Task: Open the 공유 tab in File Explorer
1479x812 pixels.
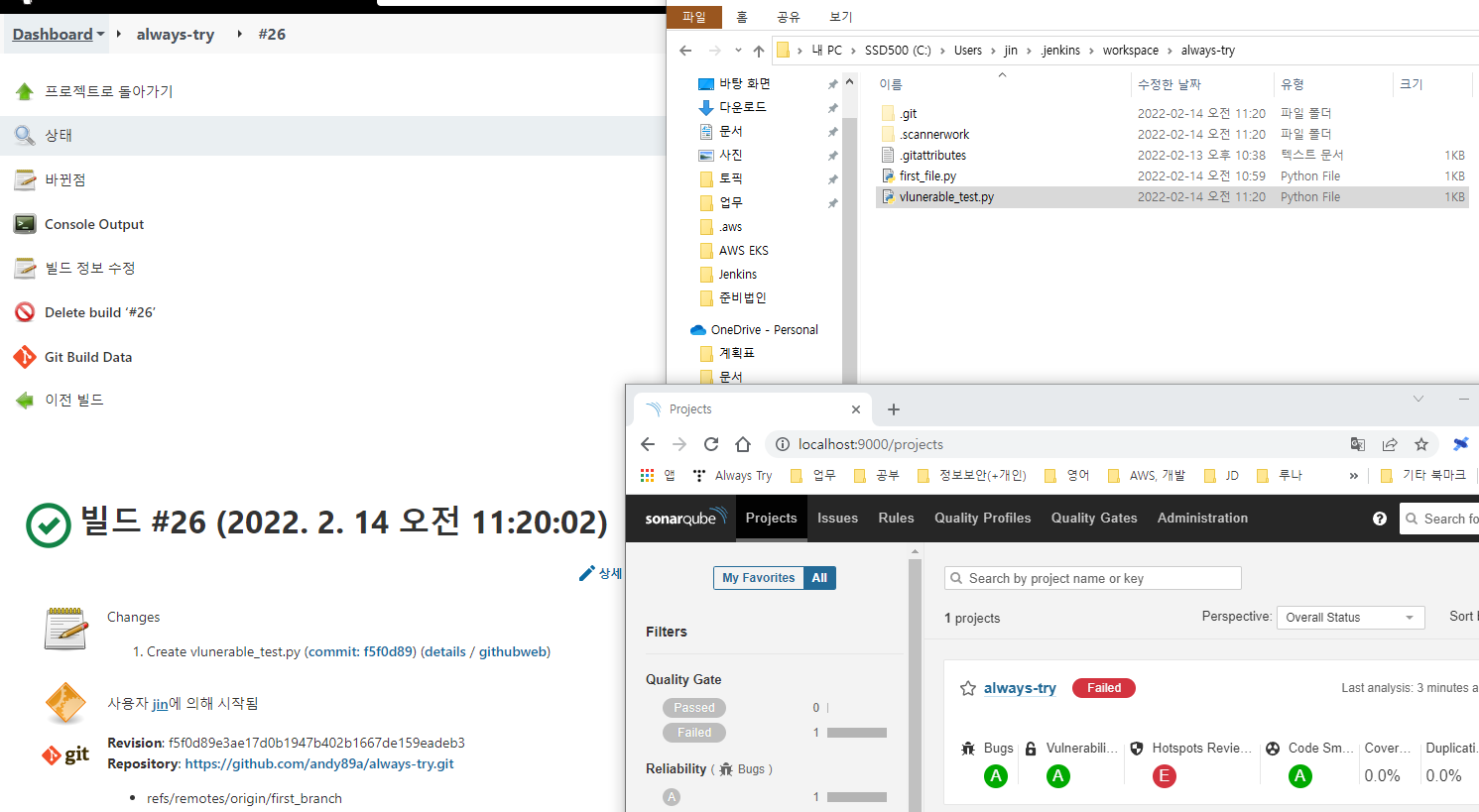Action: [x=789, y=17]
